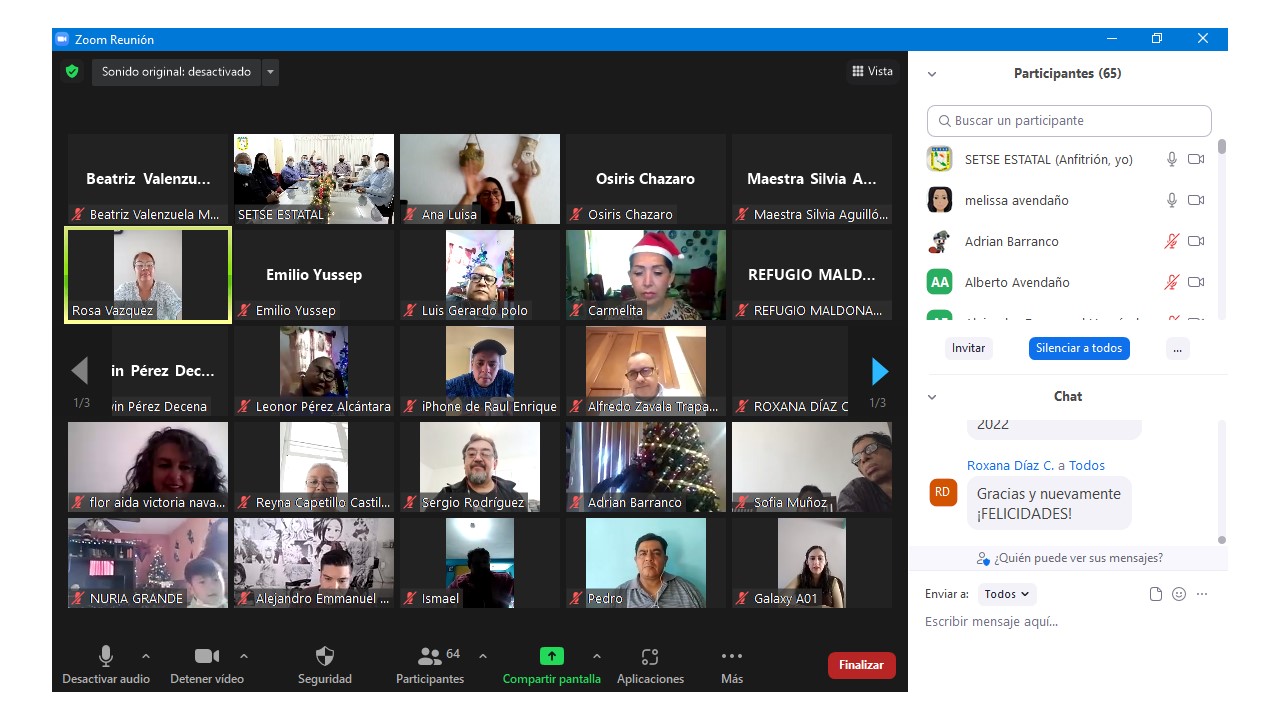Click Todos recipient link in chat message
The height and width of the screenshot is (720, 1280).
(x=1087, y=466)
